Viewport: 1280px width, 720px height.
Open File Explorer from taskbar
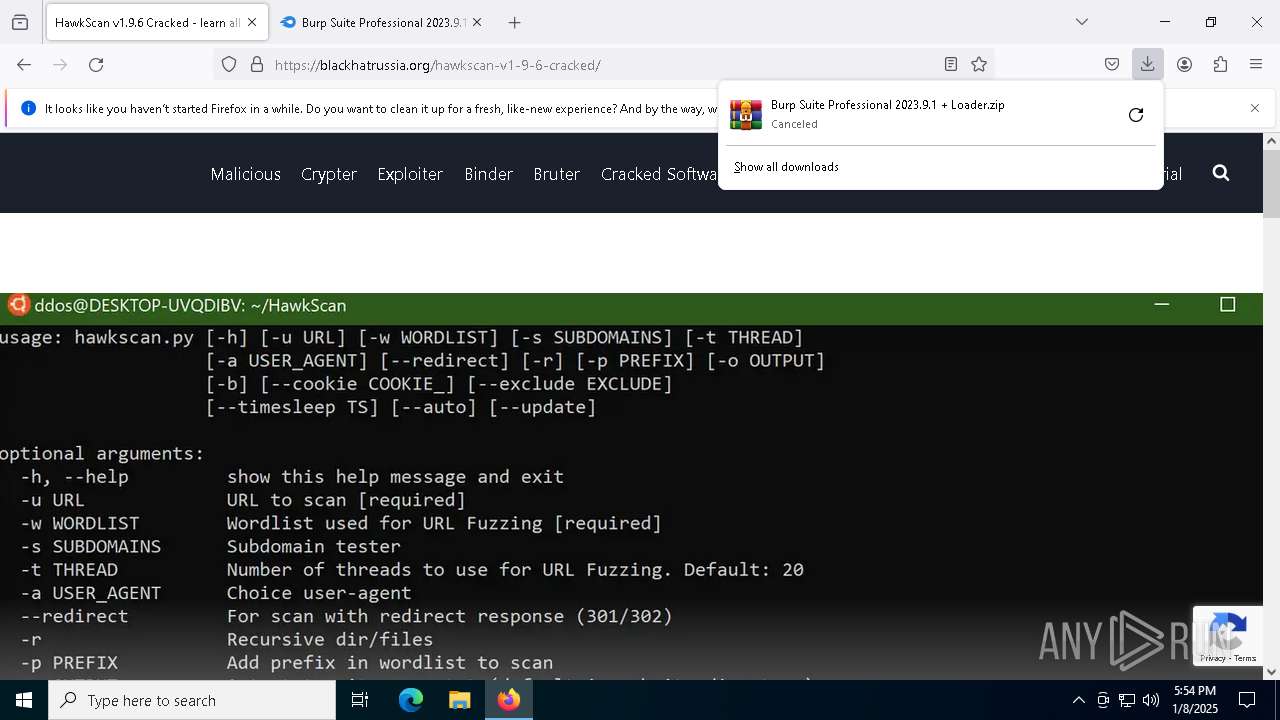pyautogui.click(x=459, y=700)
